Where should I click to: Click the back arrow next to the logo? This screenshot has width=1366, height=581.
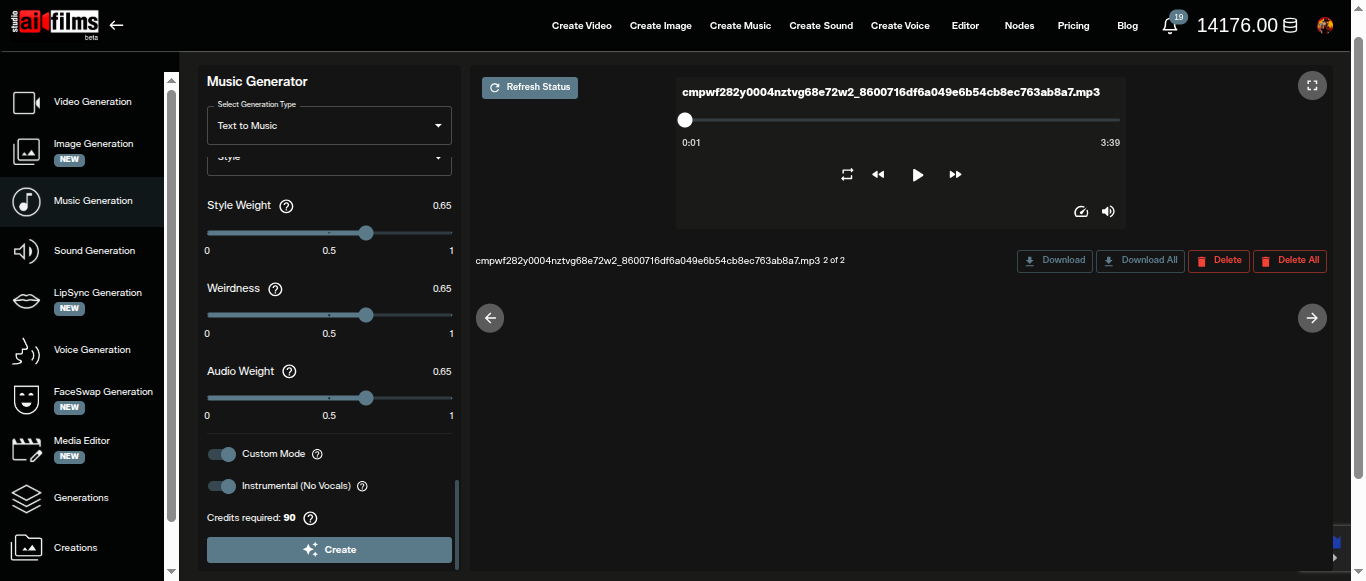[x=117, y=25]
